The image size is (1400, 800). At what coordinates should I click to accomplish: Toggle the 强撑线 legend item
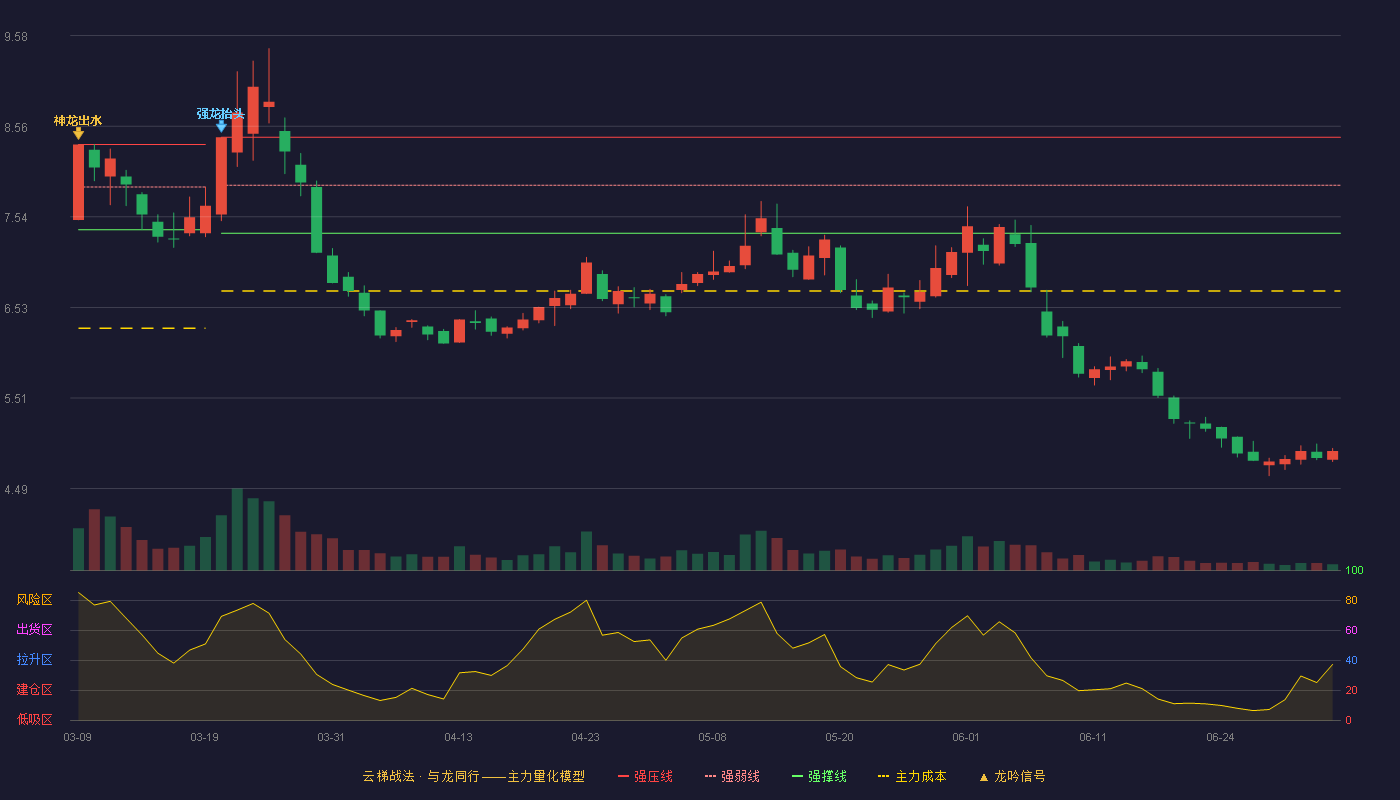[x=819, y=776]
